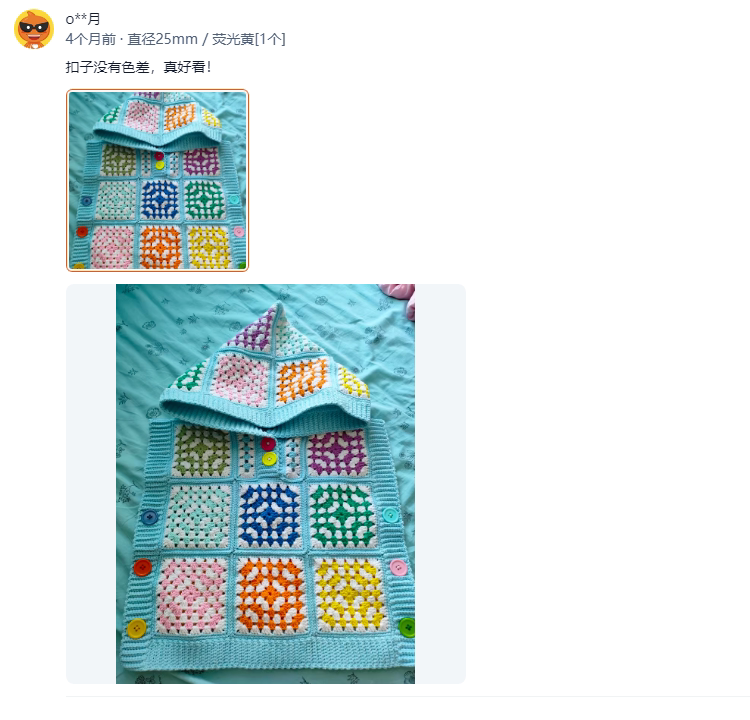
Task: Click the 4个月前 timestamp text
Action: click(x=91, y=39)
